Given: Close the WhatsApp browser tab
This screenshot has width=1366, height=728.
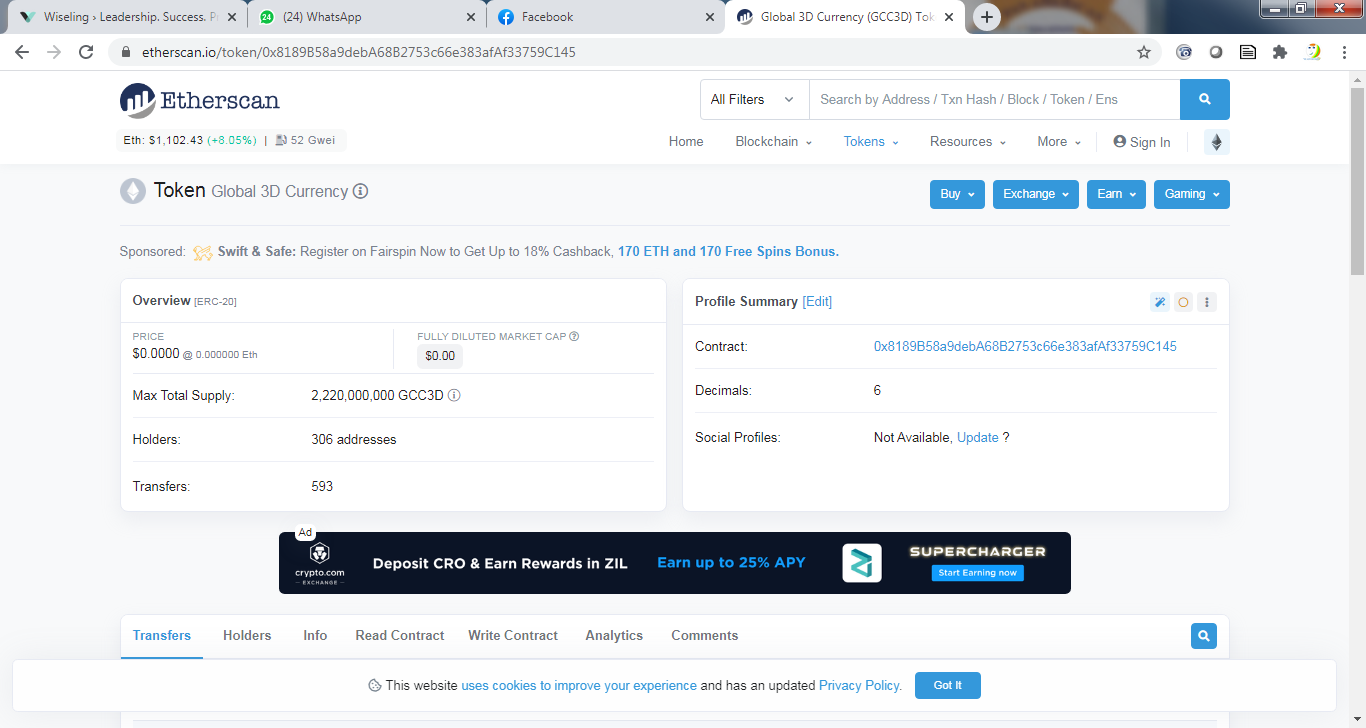Looking at the screenshot, I should coord(471,17).
